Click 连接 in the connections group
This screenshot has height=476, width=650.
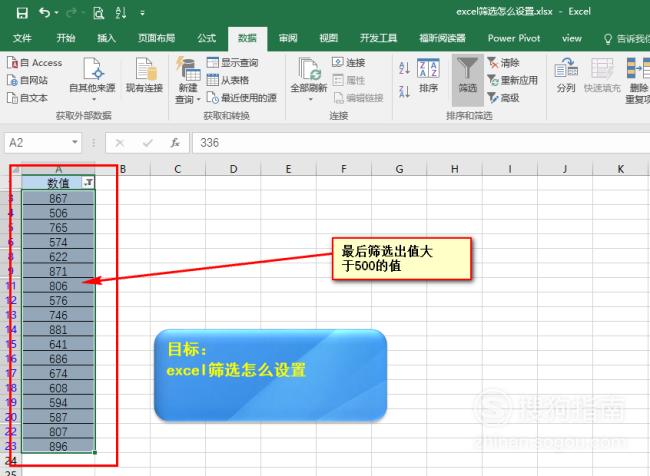point(348,63)
